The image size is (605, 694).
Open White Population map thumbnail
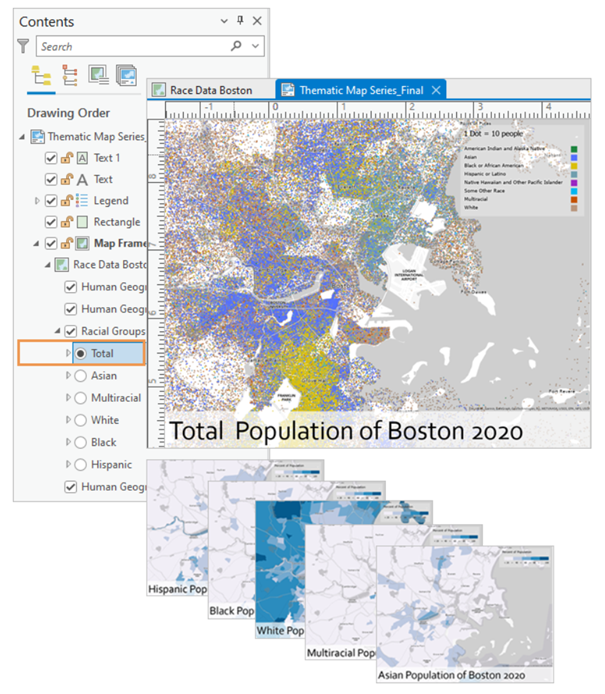click(280, 570)
